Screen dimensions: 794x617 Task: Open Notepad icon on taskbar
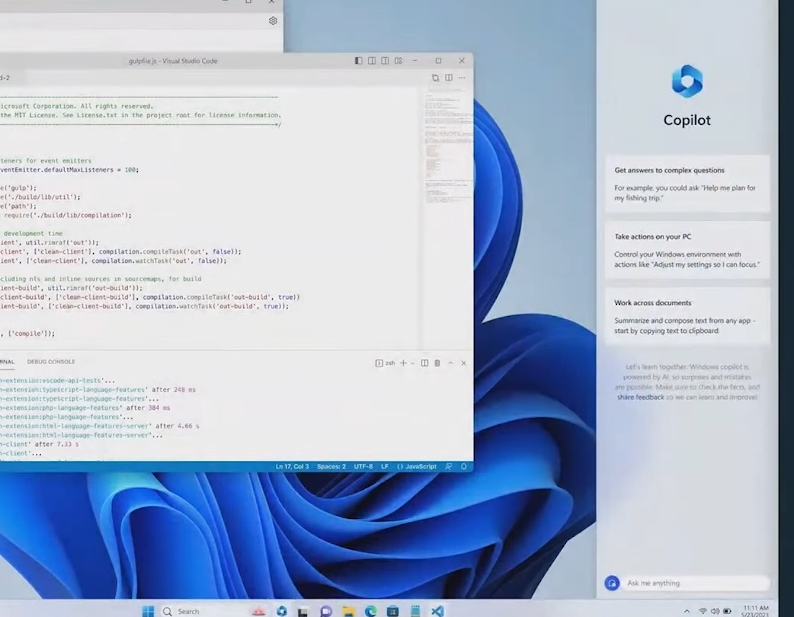point(415,611)
